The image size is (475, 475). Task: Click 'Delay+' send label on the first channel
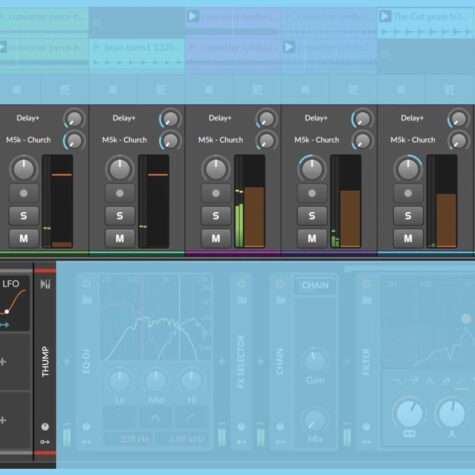[28, 118]
